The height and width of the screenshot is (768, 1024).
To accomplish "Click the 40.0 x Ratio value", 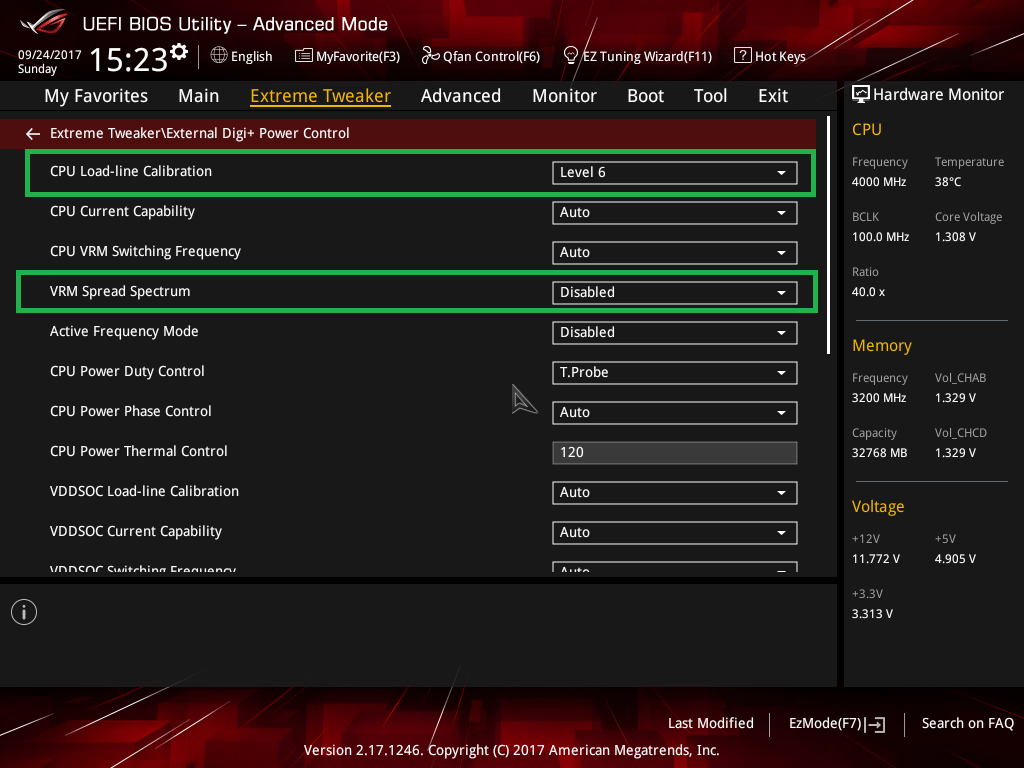I will coord(869,292).
